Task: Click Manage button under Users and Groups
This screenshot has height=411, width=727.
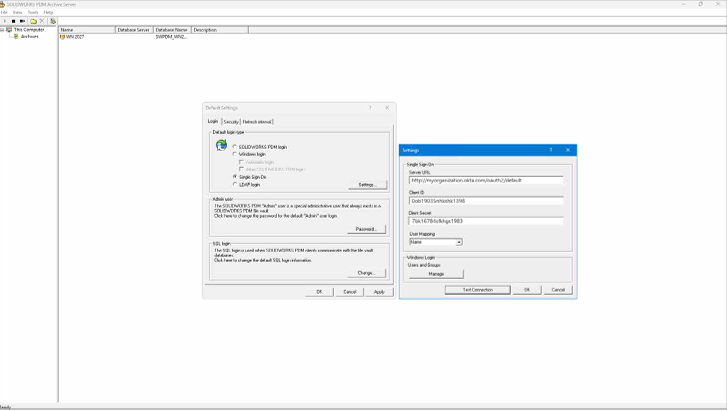Action: tap(436, 274)
